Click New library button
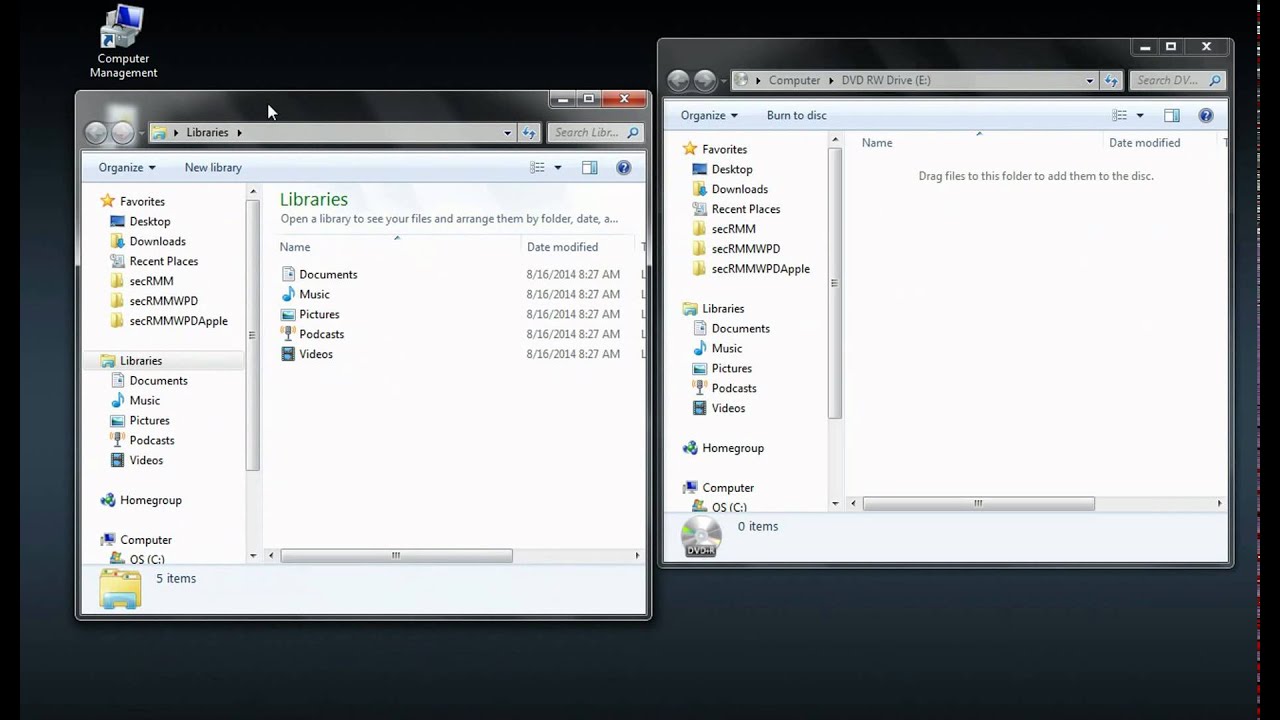The image size is (1280, 720). click(213, 168)
